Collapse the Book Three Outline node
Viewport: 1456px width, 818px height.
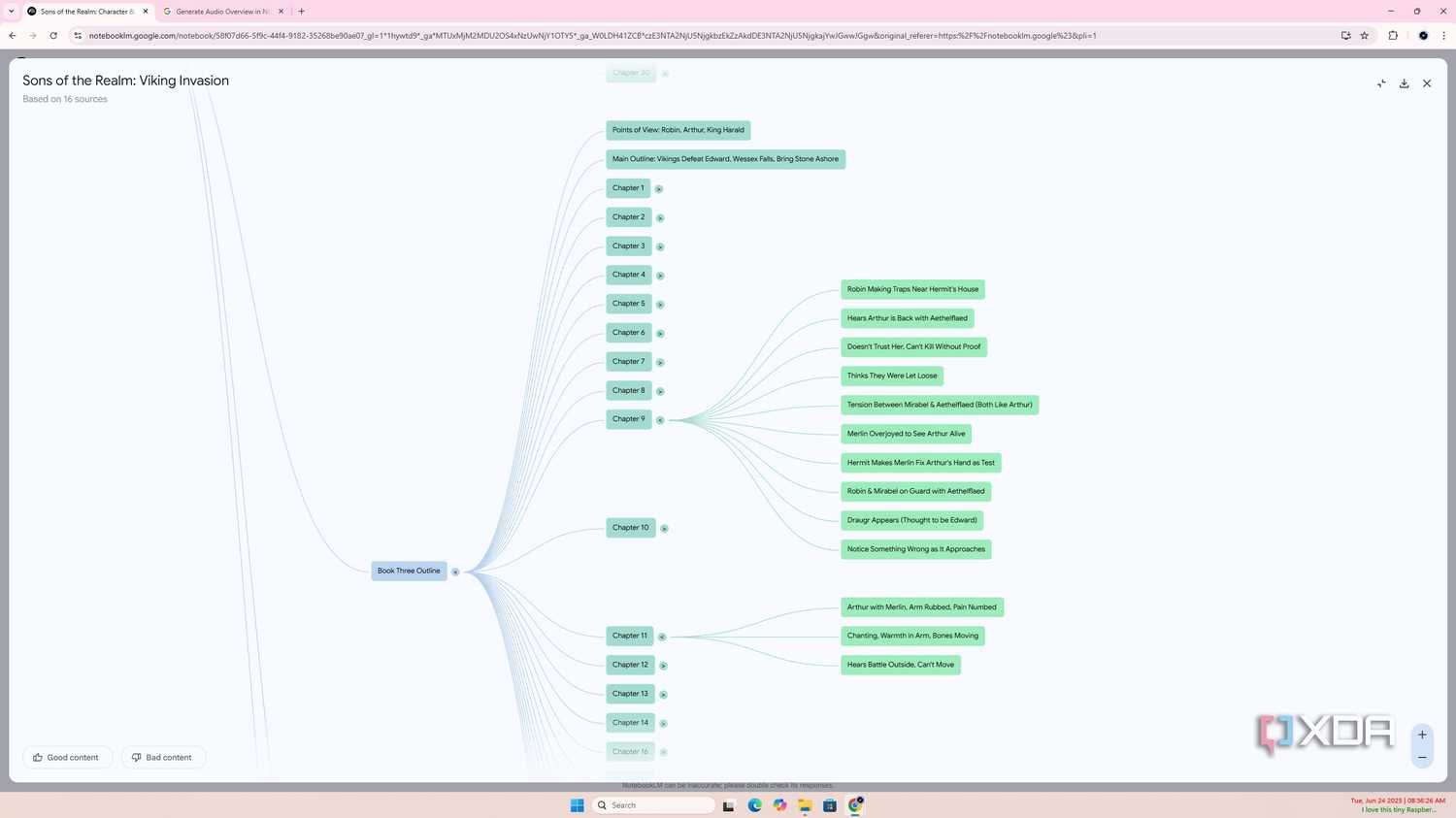[x=455, y=572]
